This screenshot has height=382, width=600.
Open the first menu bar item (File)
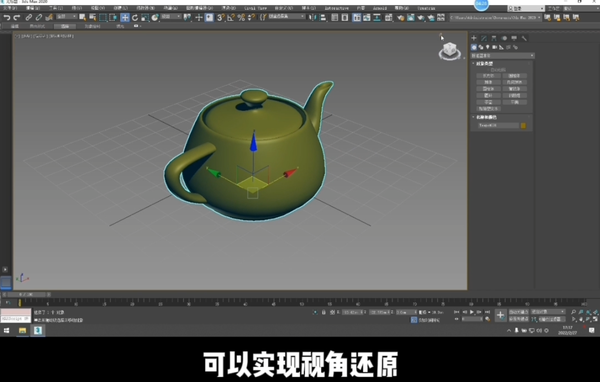(x=10, y=8)
